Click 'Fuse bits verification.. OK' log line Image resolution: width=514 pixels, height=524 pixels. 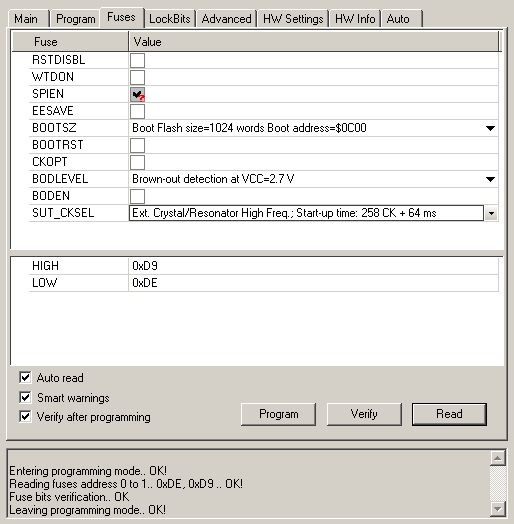pos(69,497)
